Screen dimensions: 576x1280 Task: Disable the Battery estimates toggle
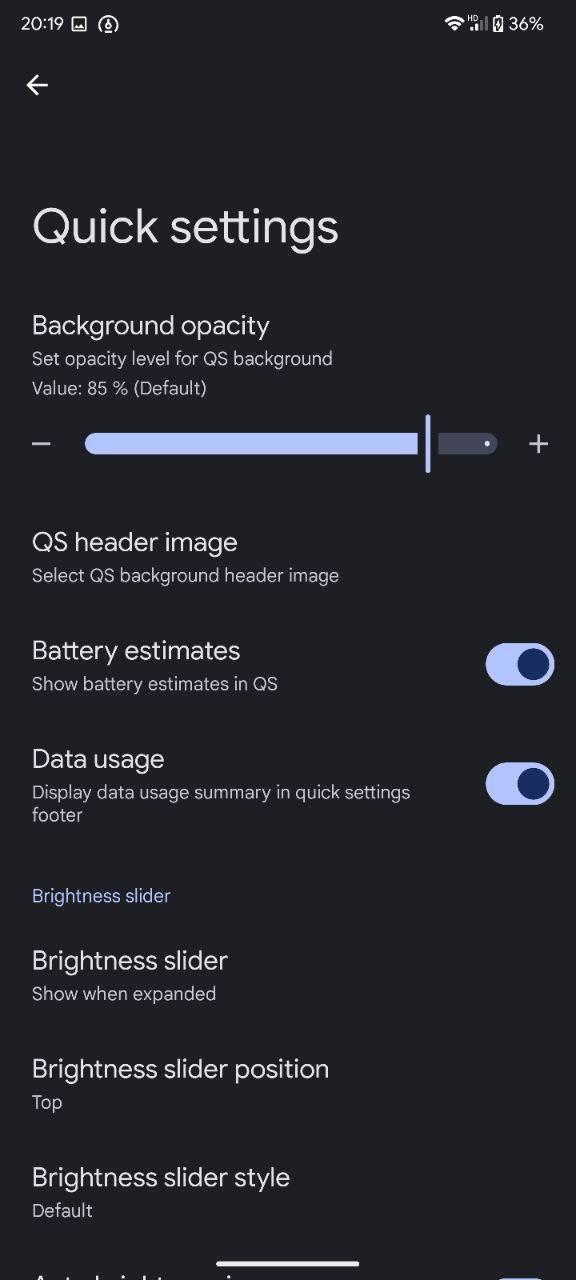520,664
